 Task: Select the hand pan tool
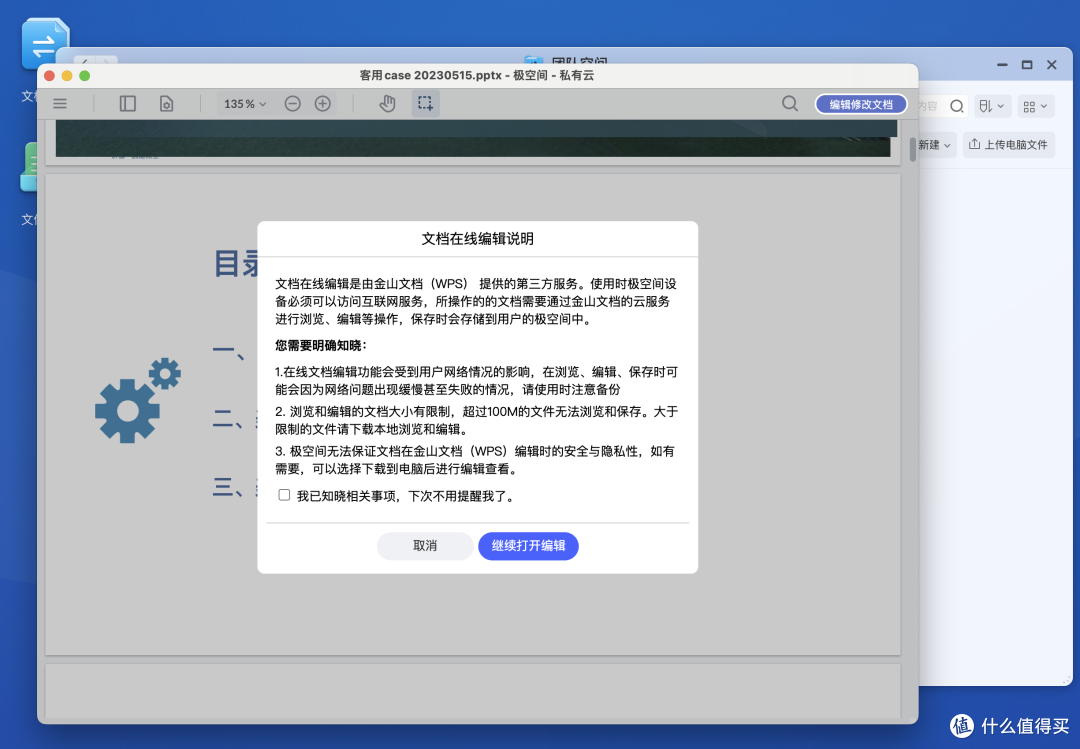pos(387,103)
